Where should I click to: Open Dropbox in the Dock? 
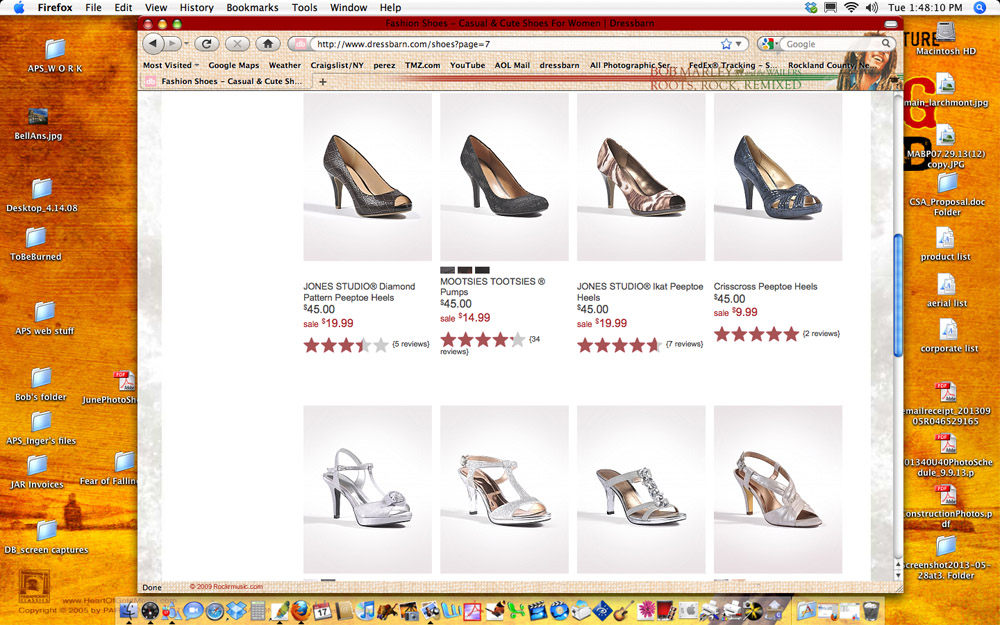[237, 610]
